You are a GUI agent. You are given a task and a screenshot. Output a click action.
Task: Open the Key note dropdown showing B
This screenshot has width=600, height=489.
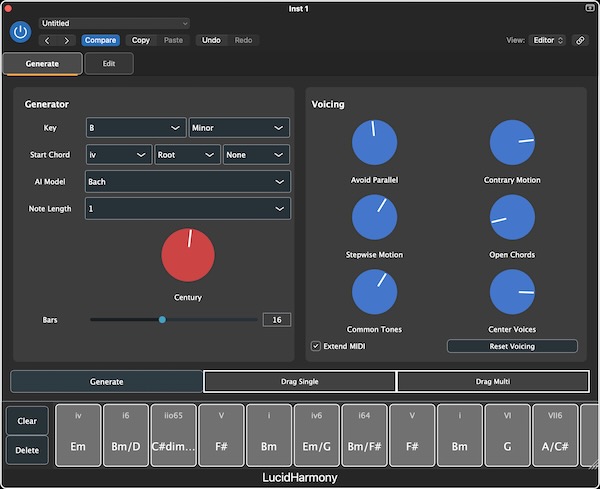click(136, 128)
